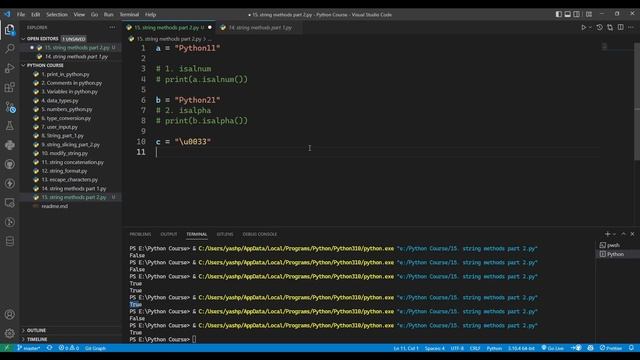
Task: Open the Database cylinder view
Action: [x=9, y=241]
